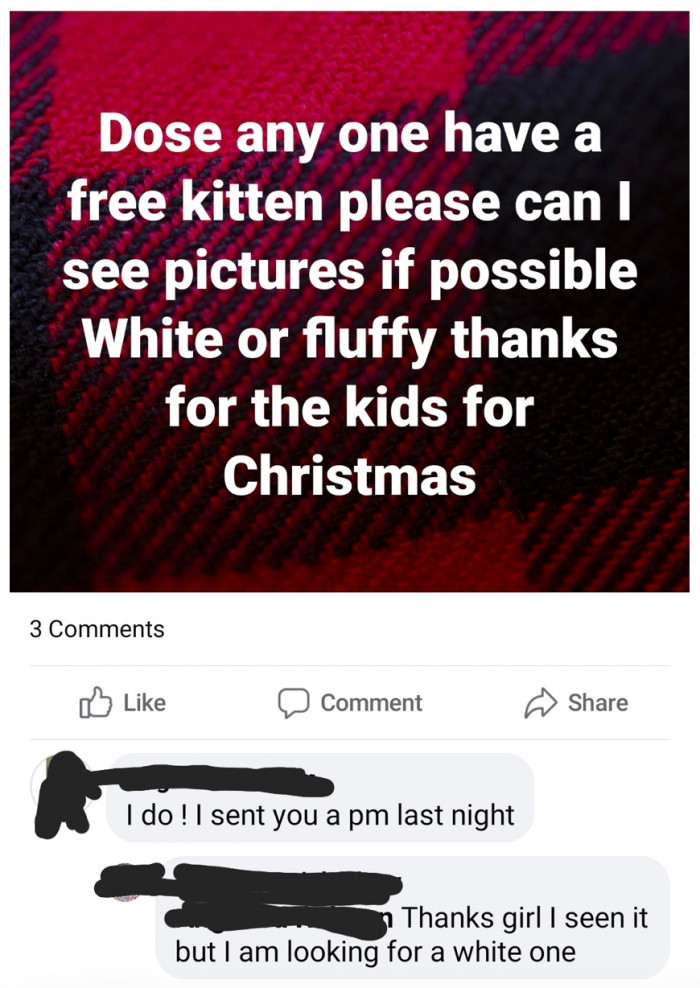Viewport: 700px width, 988px height.
Task: Click the Share arrow icon
Action: pyautogui.click(x=541, y=703)
